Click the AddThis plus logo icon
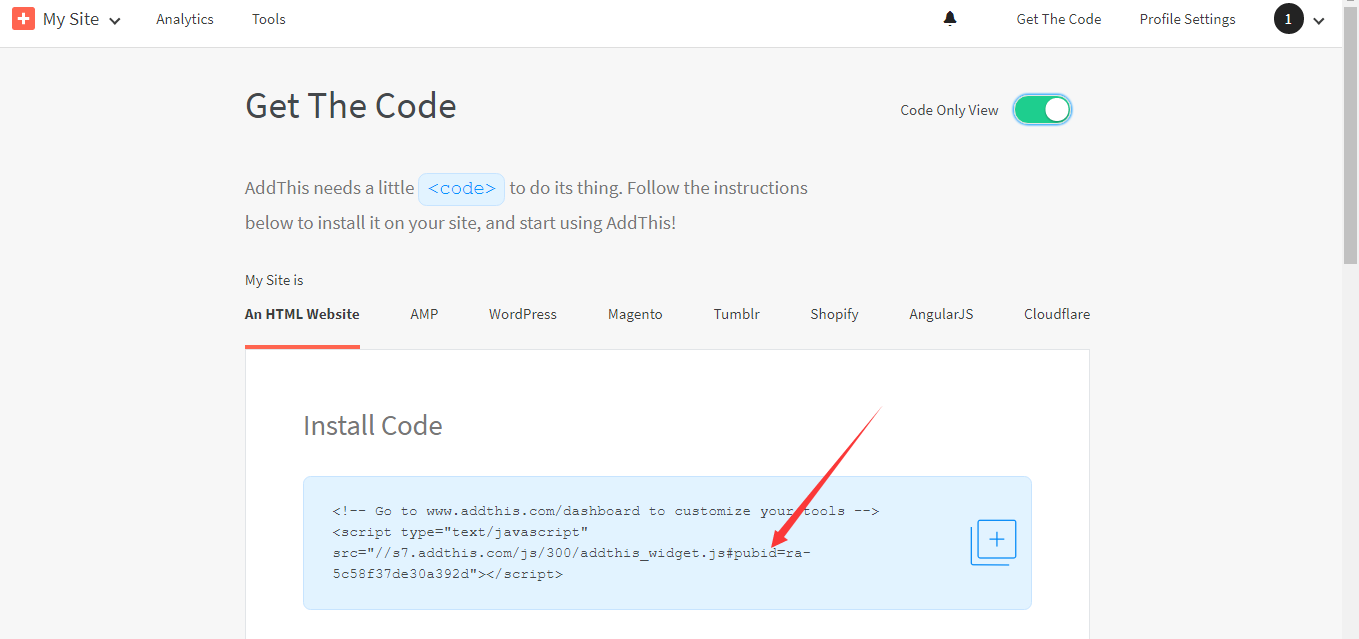 pos(24,19)
